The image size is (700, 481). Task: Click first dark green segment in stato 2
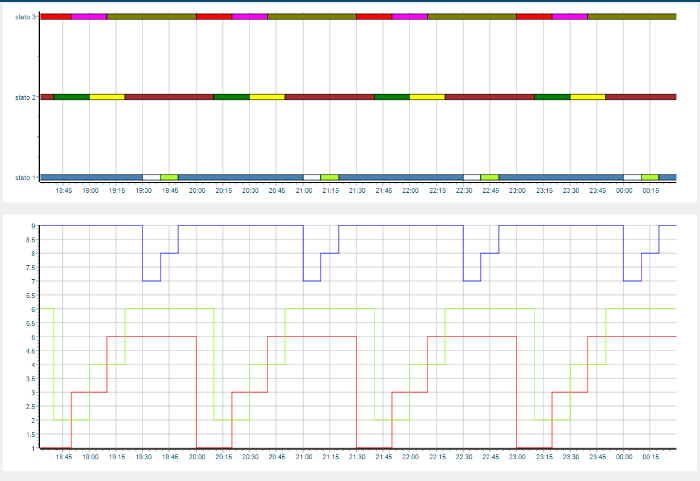[71, 97]
